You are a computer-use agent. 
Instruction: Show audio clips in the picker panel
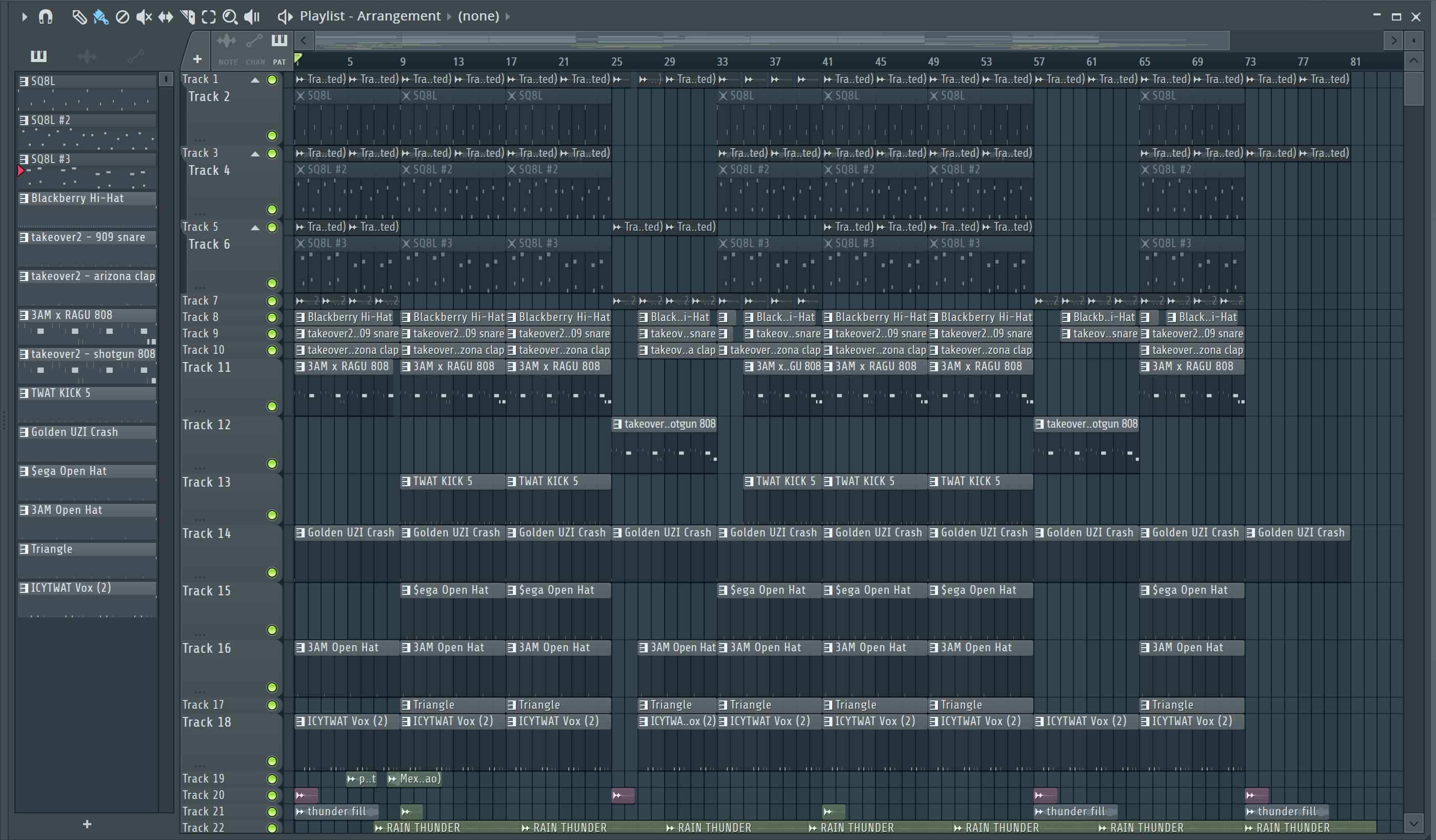[87, 56]
